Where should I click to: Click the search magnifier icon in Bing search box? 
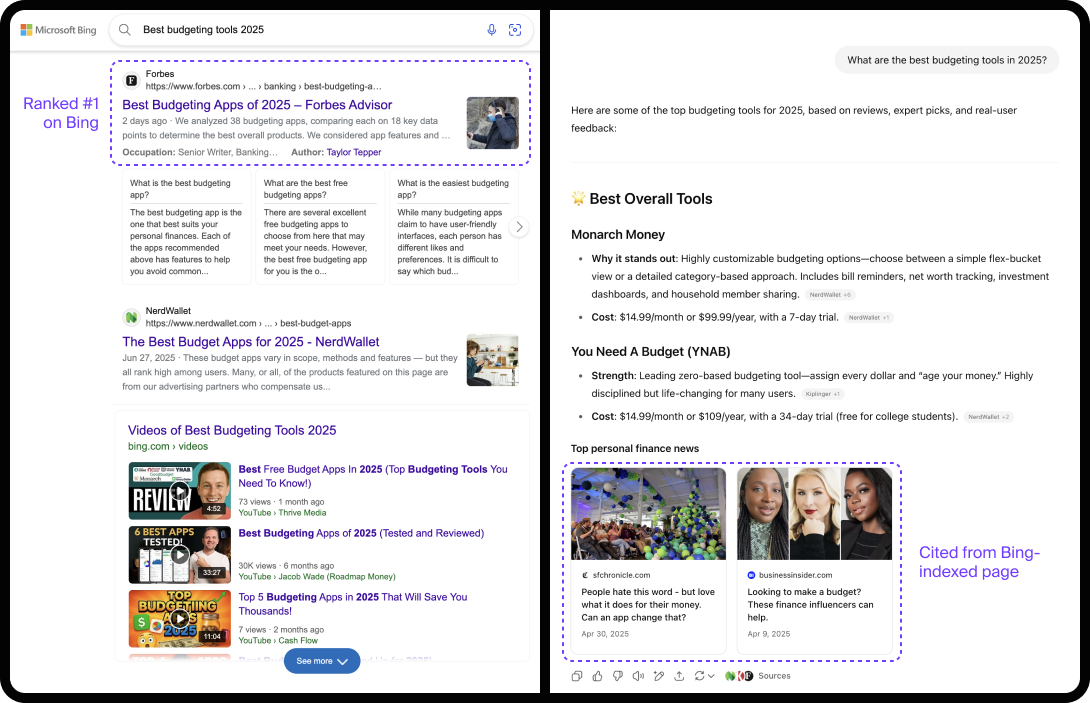[x=124, y=30]
